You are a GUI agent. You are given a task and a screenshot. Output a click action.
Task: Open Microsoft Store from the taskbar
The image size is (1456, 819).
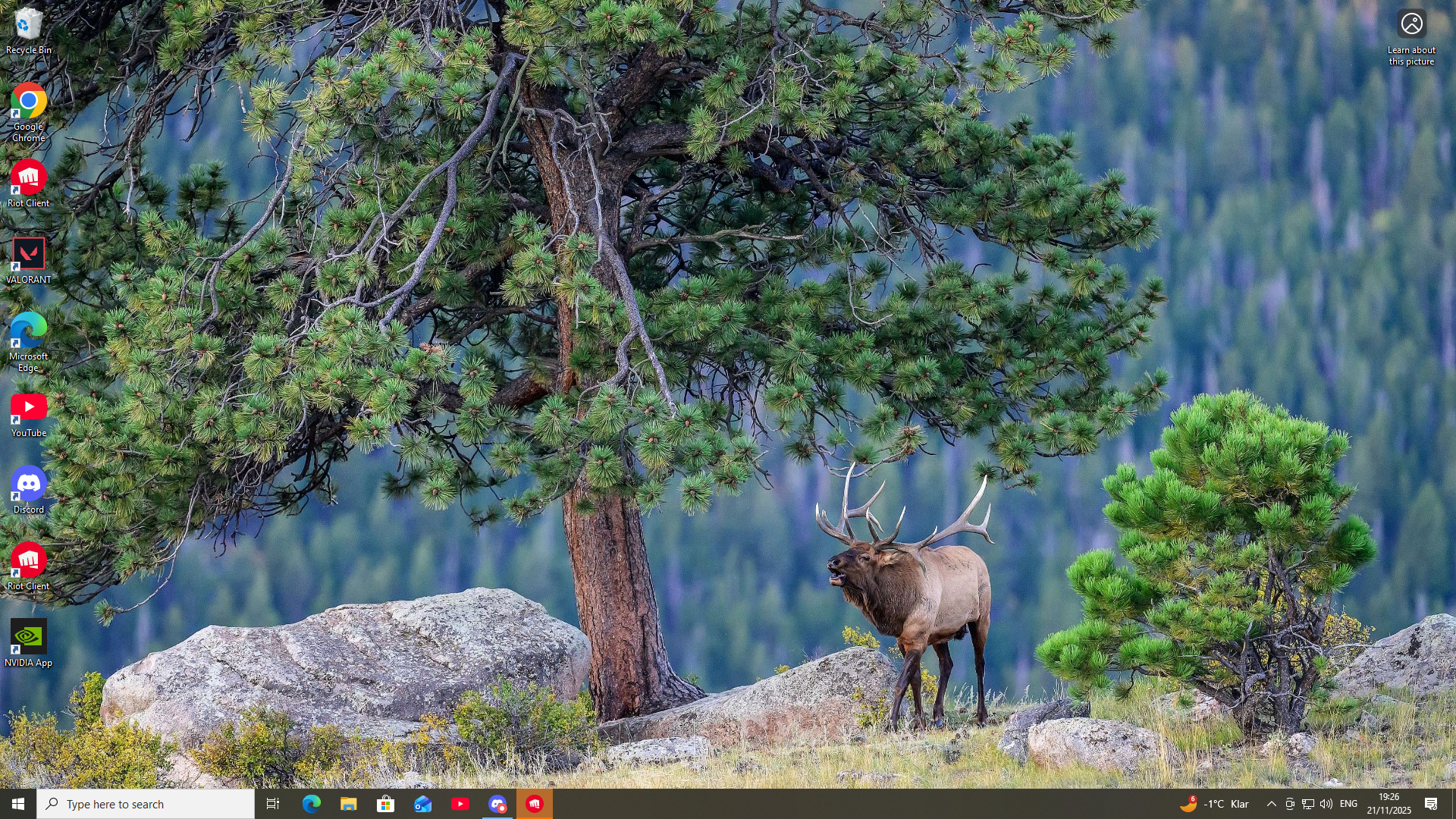[x=385, y=804]
